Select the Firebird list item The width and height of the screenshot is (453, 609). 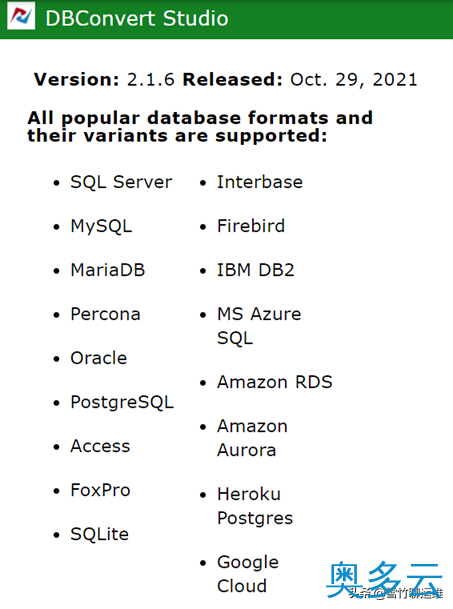(251, 226)
